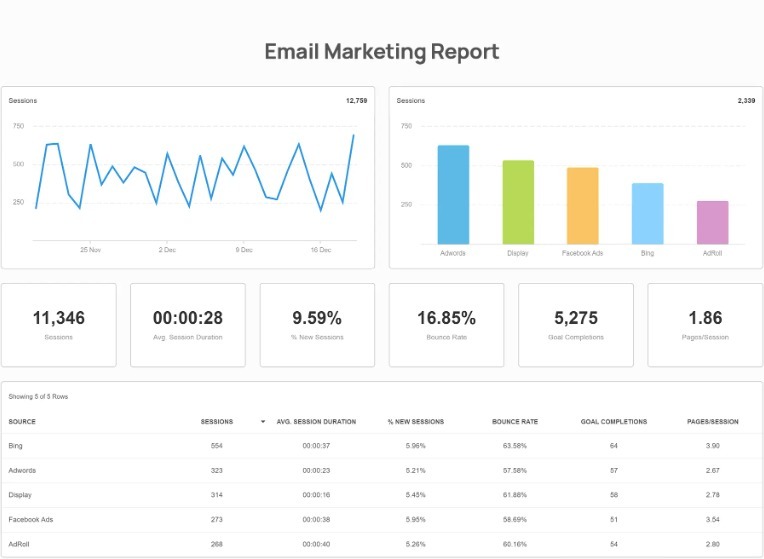Image resolution: width=764 pixels, height=559 pixels.
Task: Click Bing bounce rate 63.58%
Action: coord(515,446)
